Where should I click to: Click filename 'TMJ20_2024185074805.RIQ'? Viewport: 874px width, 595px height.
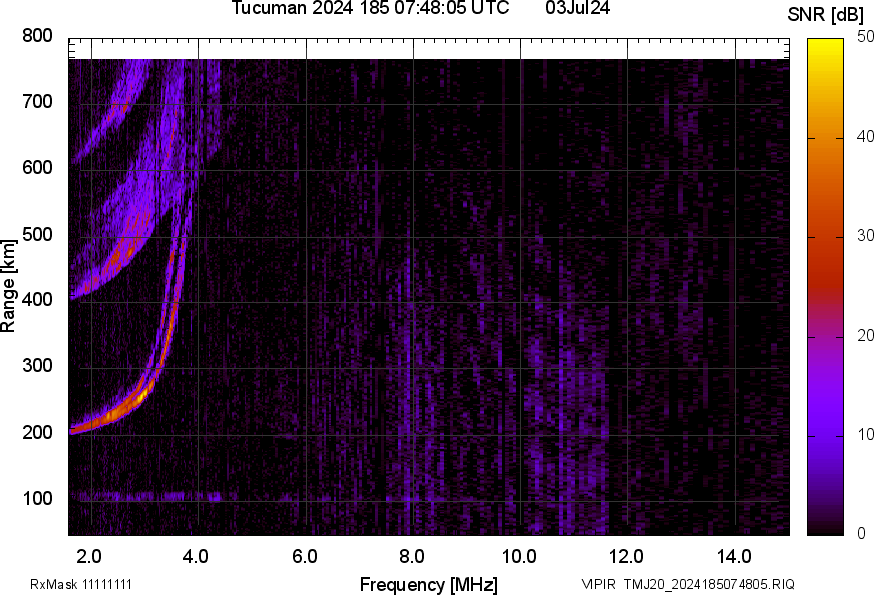[x=709, y=584]
